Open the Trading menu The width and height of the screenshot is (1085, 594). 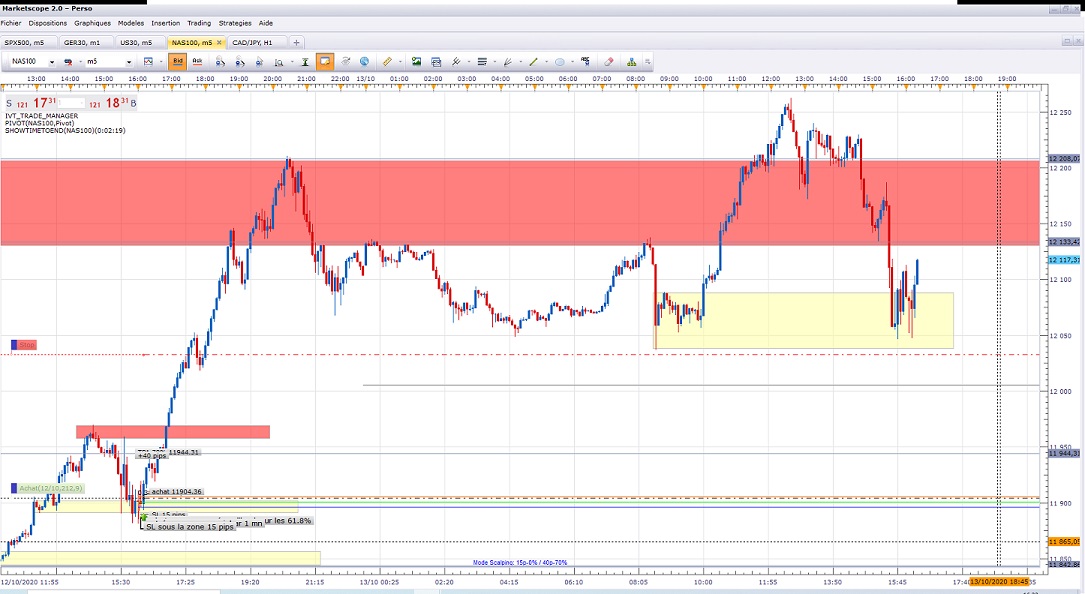pos(199,23)
